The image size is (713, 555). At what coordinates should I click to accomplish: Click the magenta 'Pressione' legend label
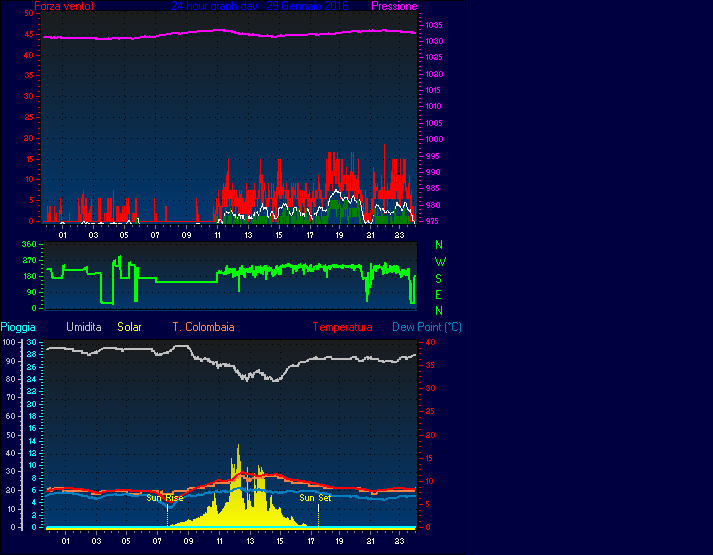coord(394,6)
